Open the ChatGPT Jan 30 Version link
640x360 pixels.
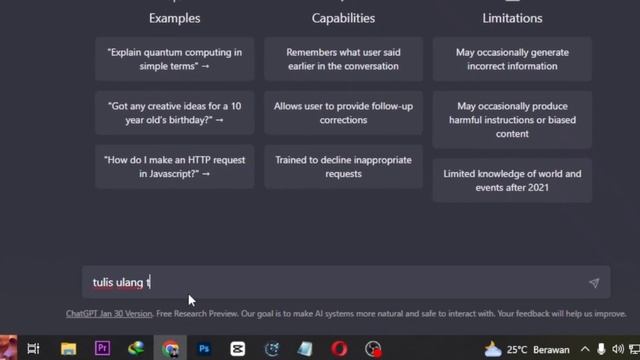tap(109, 313)
